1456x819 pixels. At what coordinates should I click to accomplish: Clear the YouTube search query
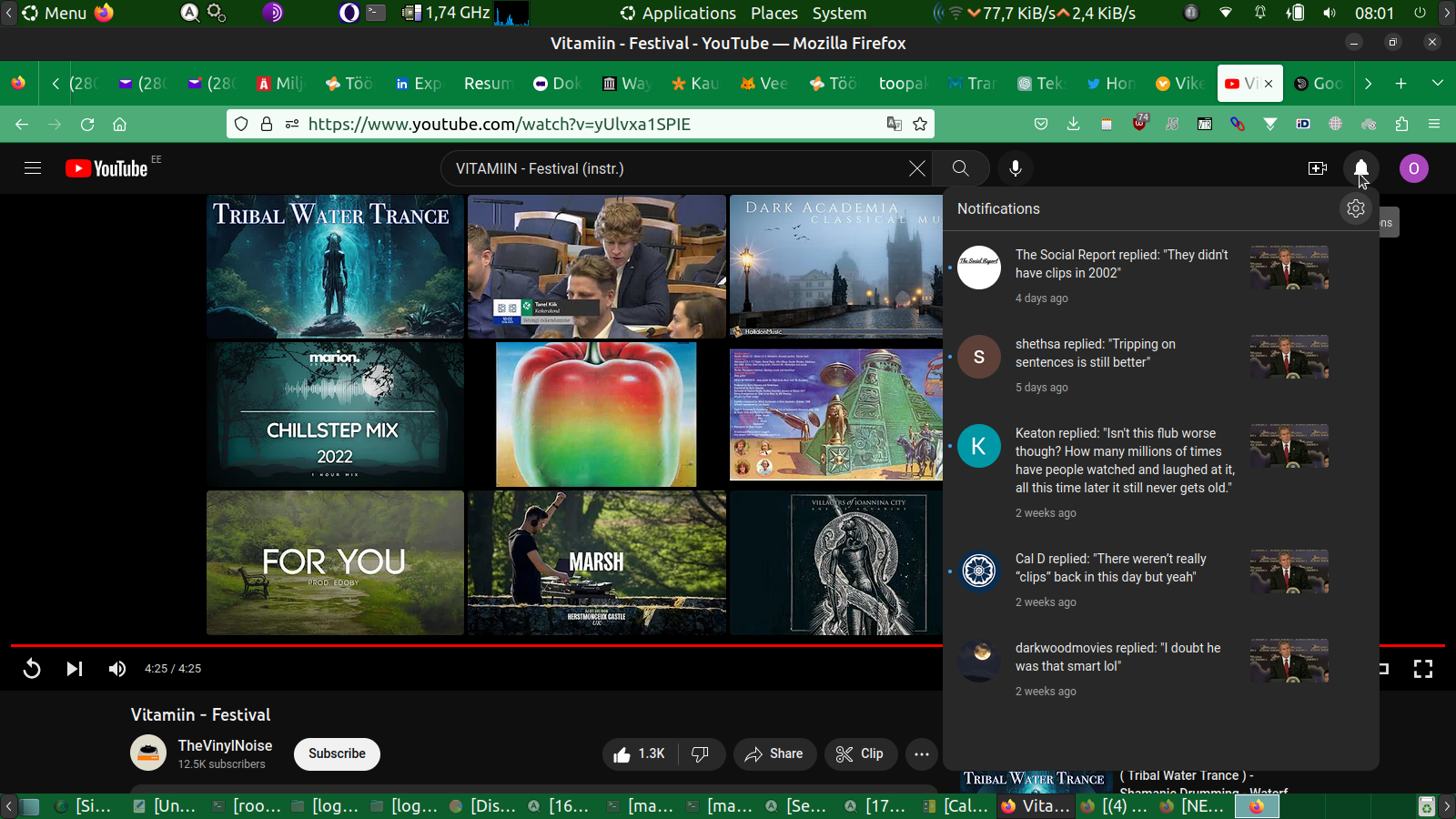(x=917, y=168)
